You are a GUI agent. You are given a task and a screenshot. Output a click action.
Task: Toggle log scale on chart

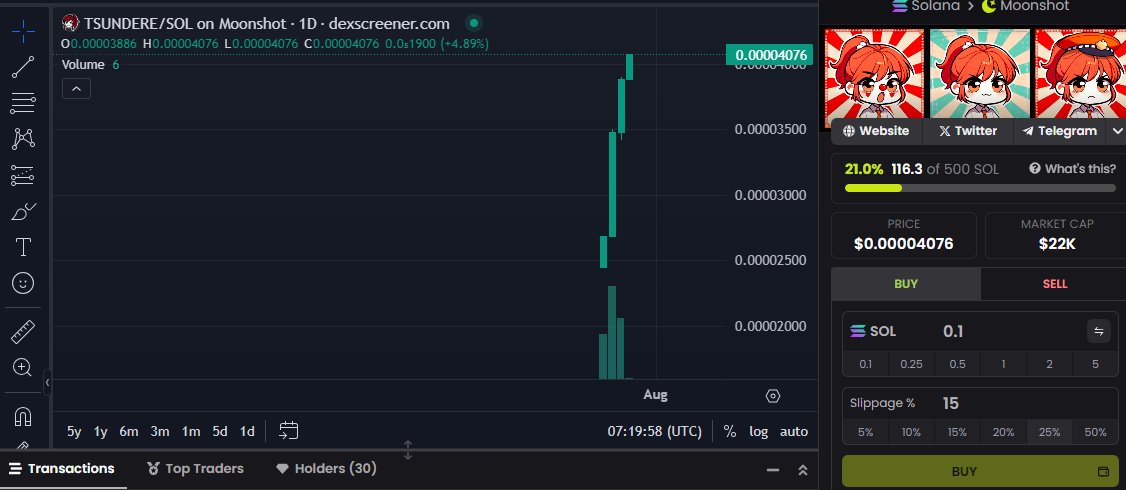(x=758, y=432)
